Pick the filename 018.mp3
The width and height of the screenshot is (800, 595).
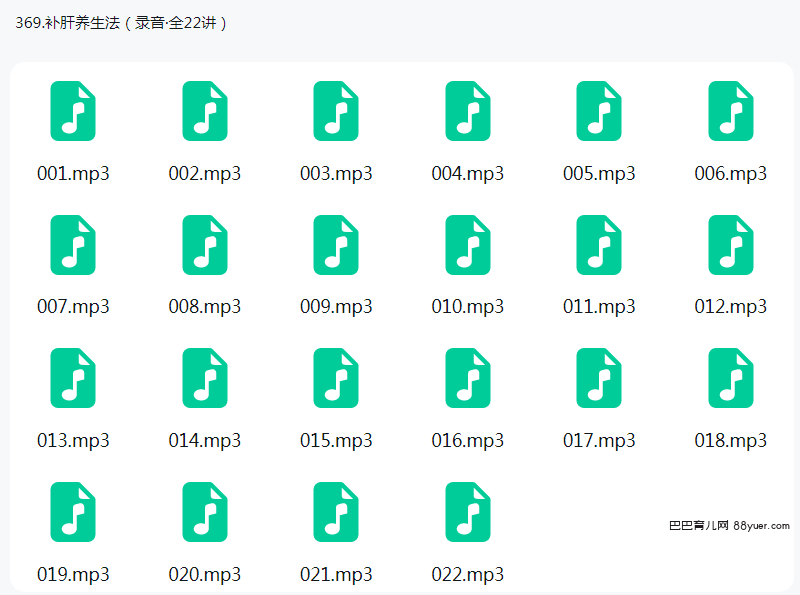731,441
